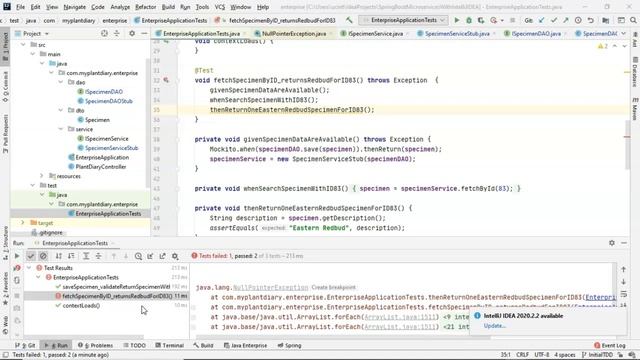
Task: Open the Analyze menu
Action: [120, 7]
